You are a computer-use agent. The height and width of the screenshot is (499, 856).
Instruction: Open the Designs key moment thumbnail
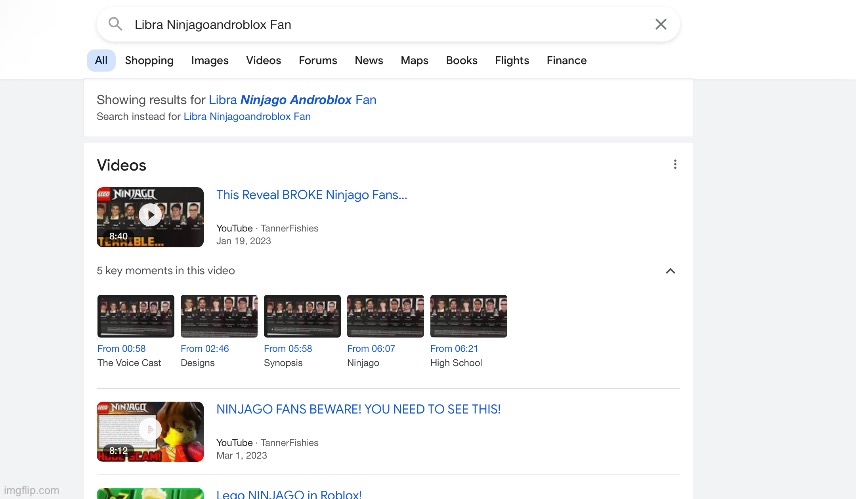pyautogui.click(x=219, y=316)
